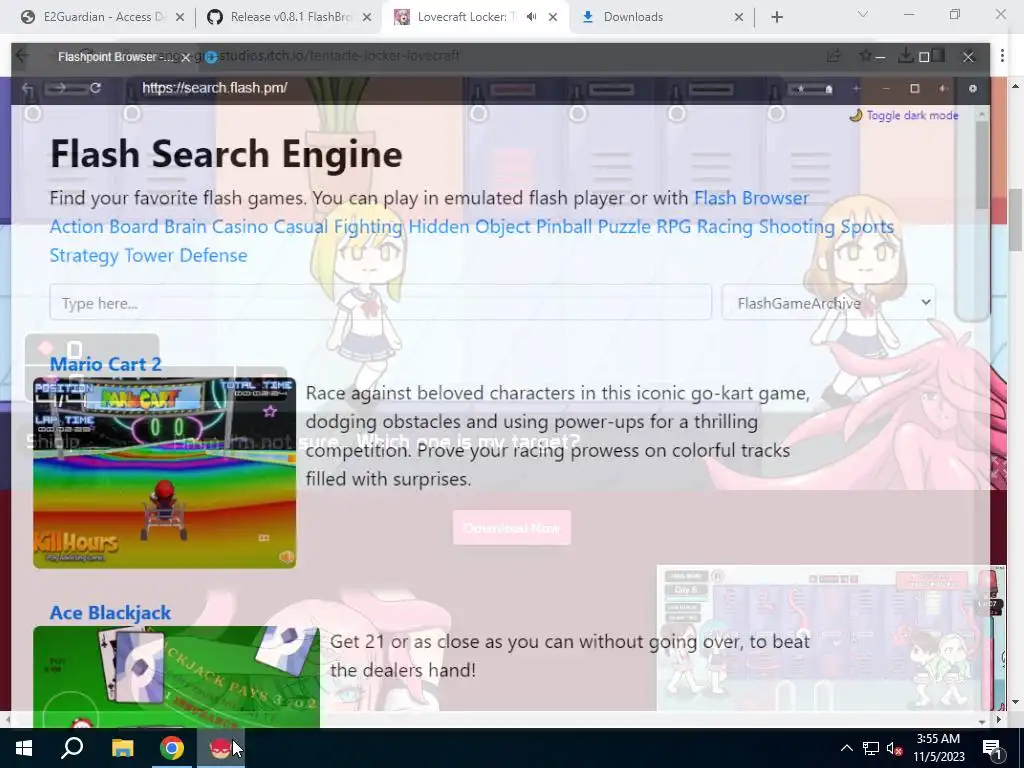The image size is (1024, 768).
Task: Go back in Flashpoint Browser toolbar
Action: [x=27, y=89]
